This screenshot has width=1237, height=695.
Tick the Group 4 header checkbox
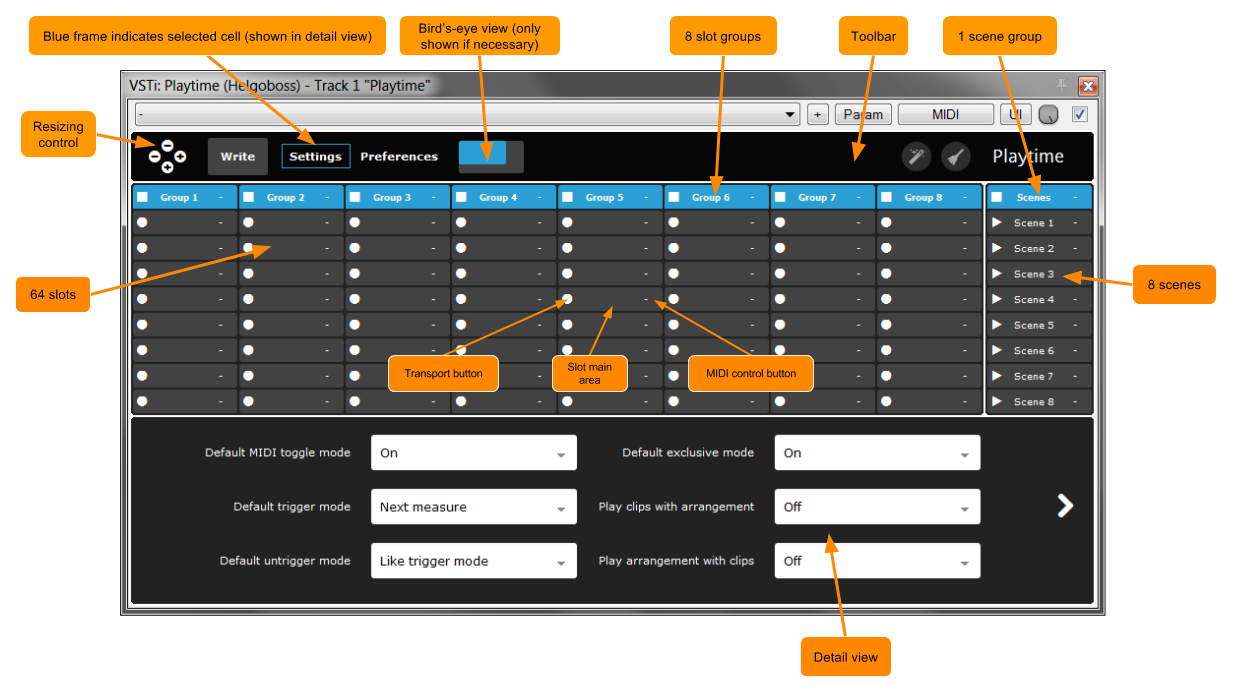point(461,197)
